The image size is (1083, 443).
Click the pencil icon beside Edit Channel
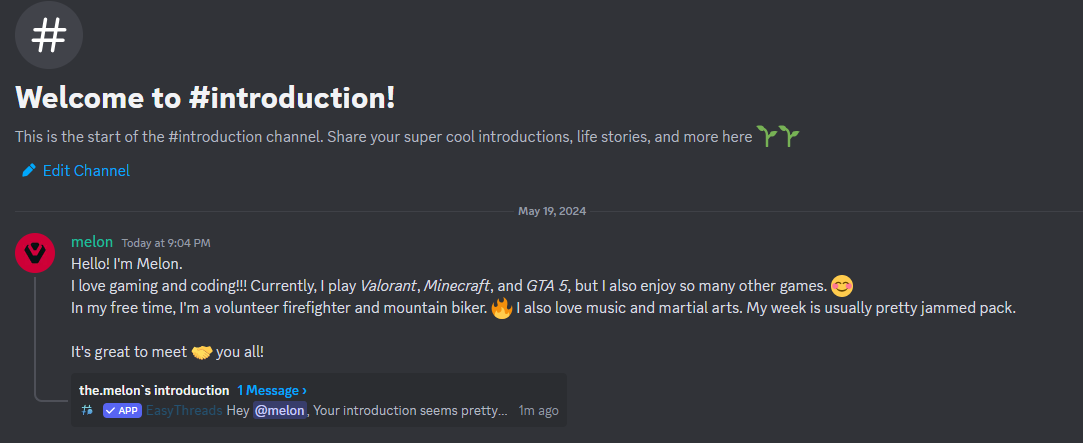click(29, 171)
